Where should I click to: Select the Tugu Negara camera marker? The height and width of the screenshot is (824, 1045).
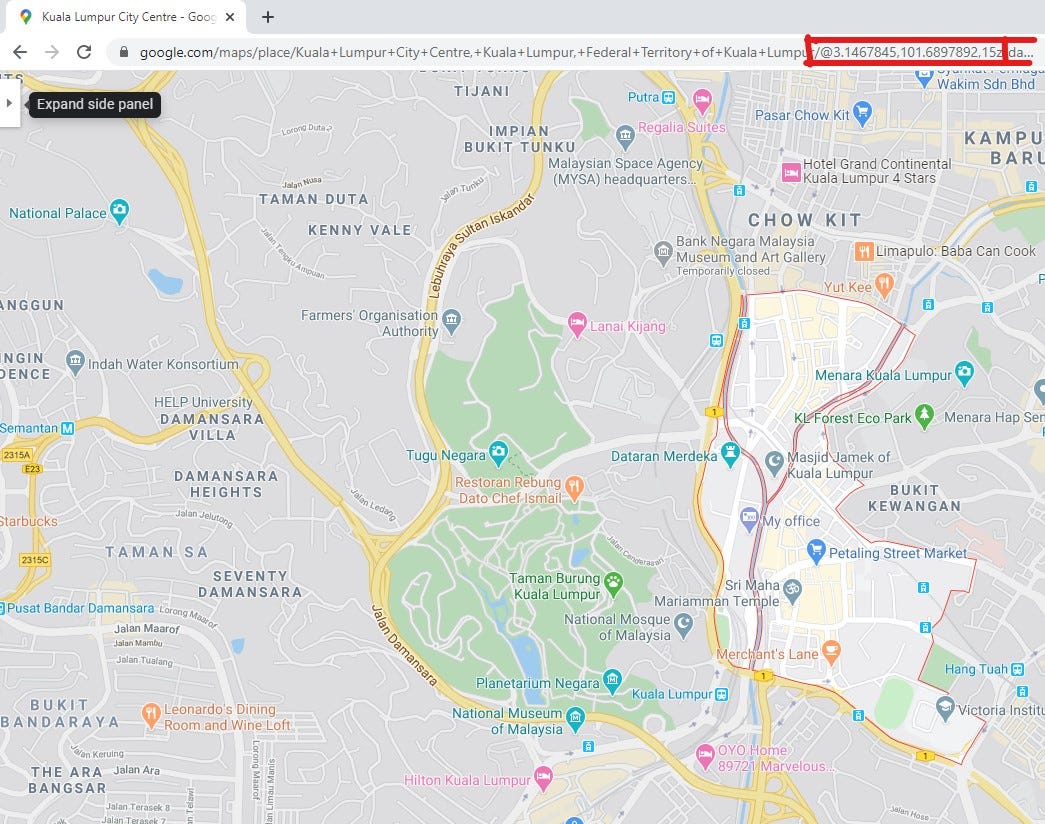click(499, 453)
